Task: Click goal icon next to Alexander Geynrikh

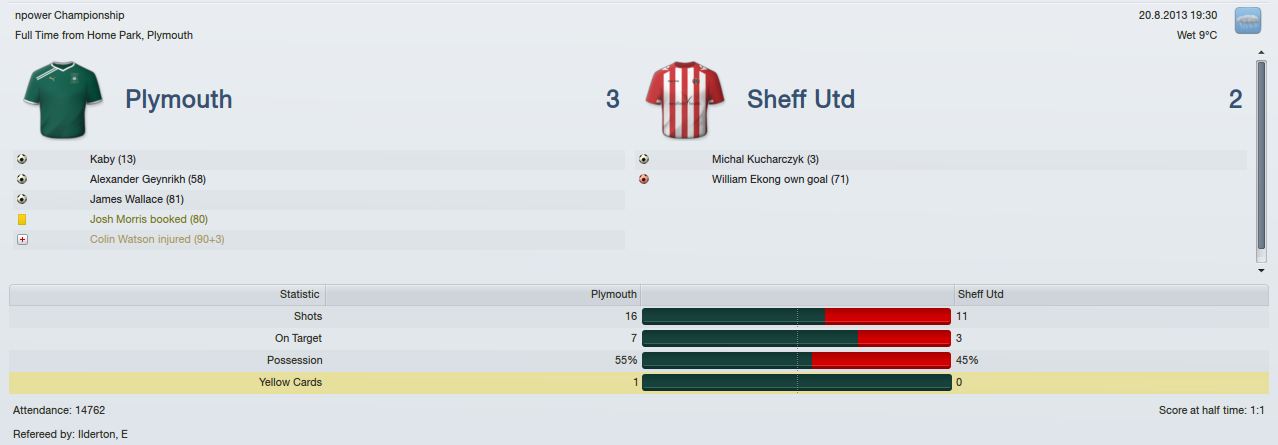Action: [22, 179]
